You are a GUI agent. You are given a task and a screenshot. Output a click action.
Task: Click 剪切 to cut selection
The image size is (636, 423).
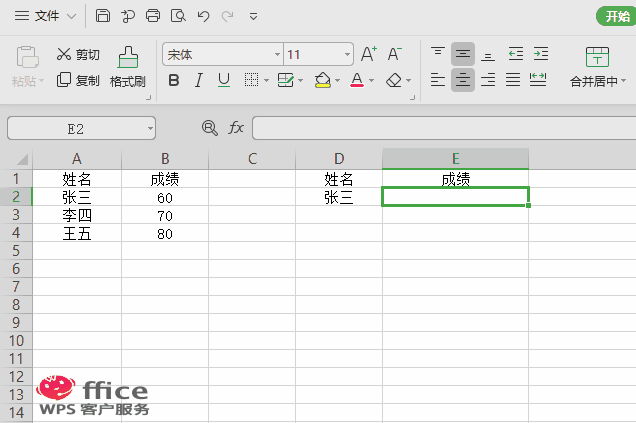tap(78, 54)
